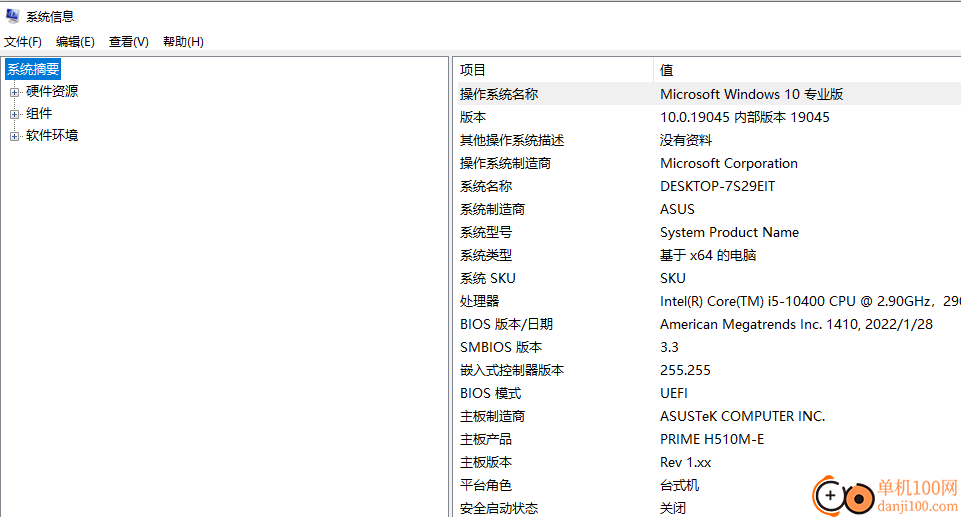Viewport: 961px width, 517px height.
Task: Select the 组件 tree label
Action: 39,113
